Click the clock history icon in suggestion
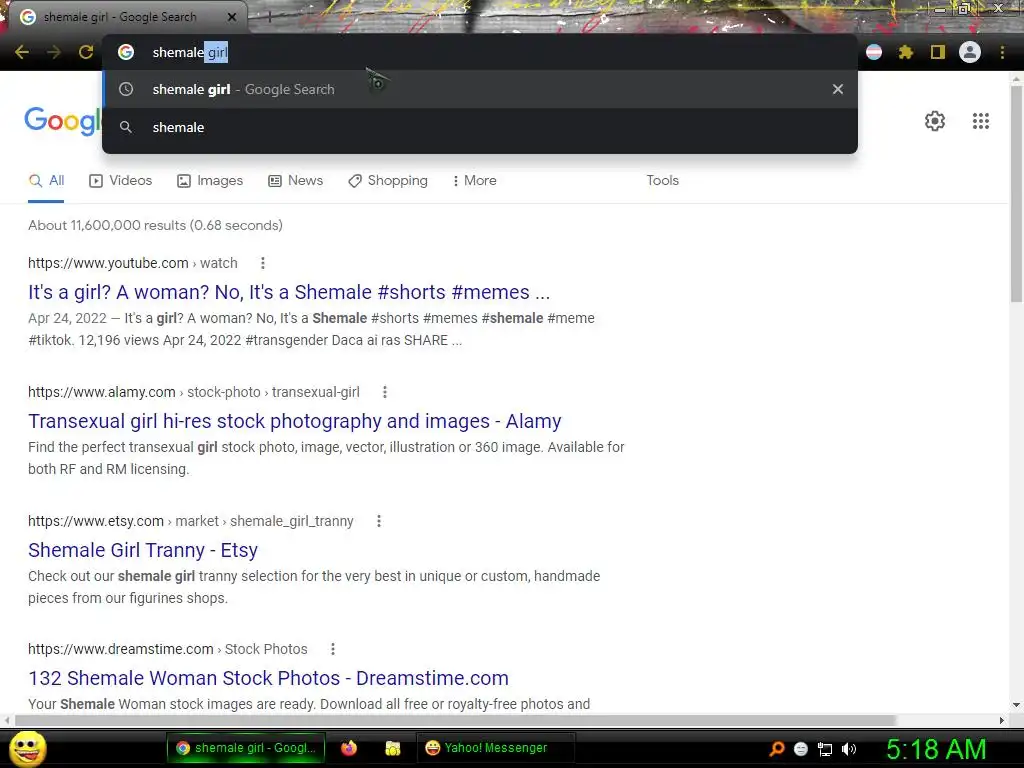The height and width of the screenshot is (768, 1024). click(x=126, y=89)
